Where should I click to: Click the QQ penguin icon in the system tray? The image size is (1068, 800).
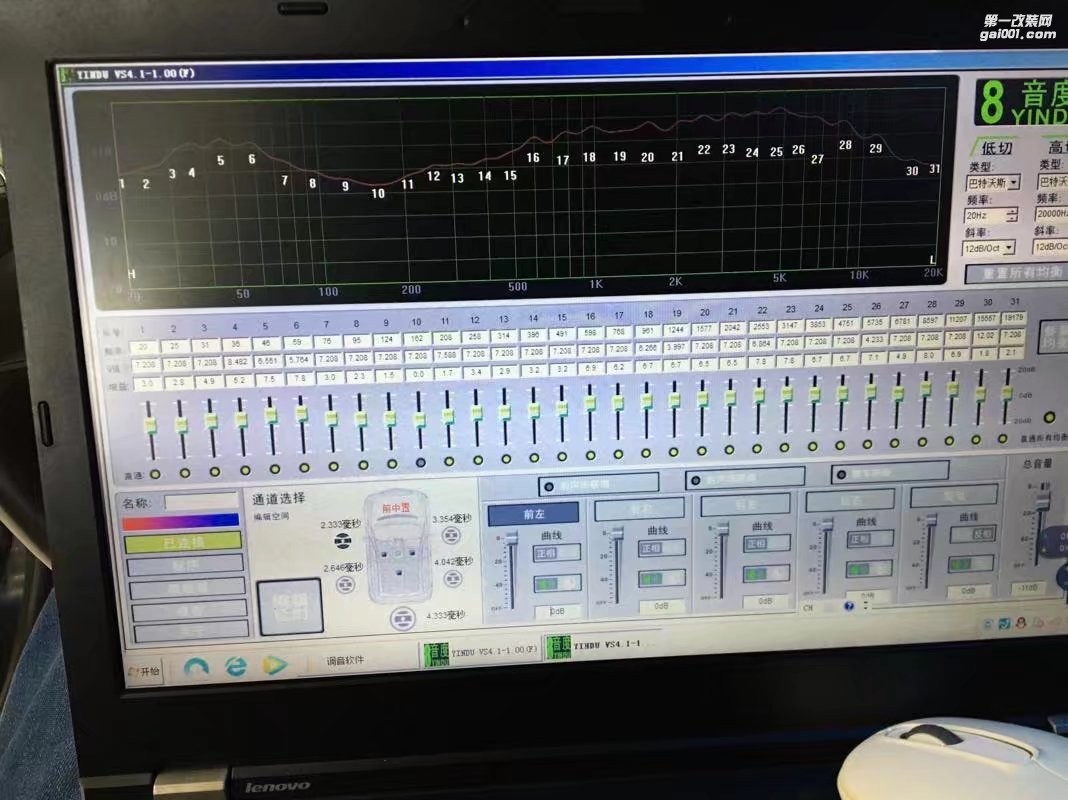(x=1020, y=625)
